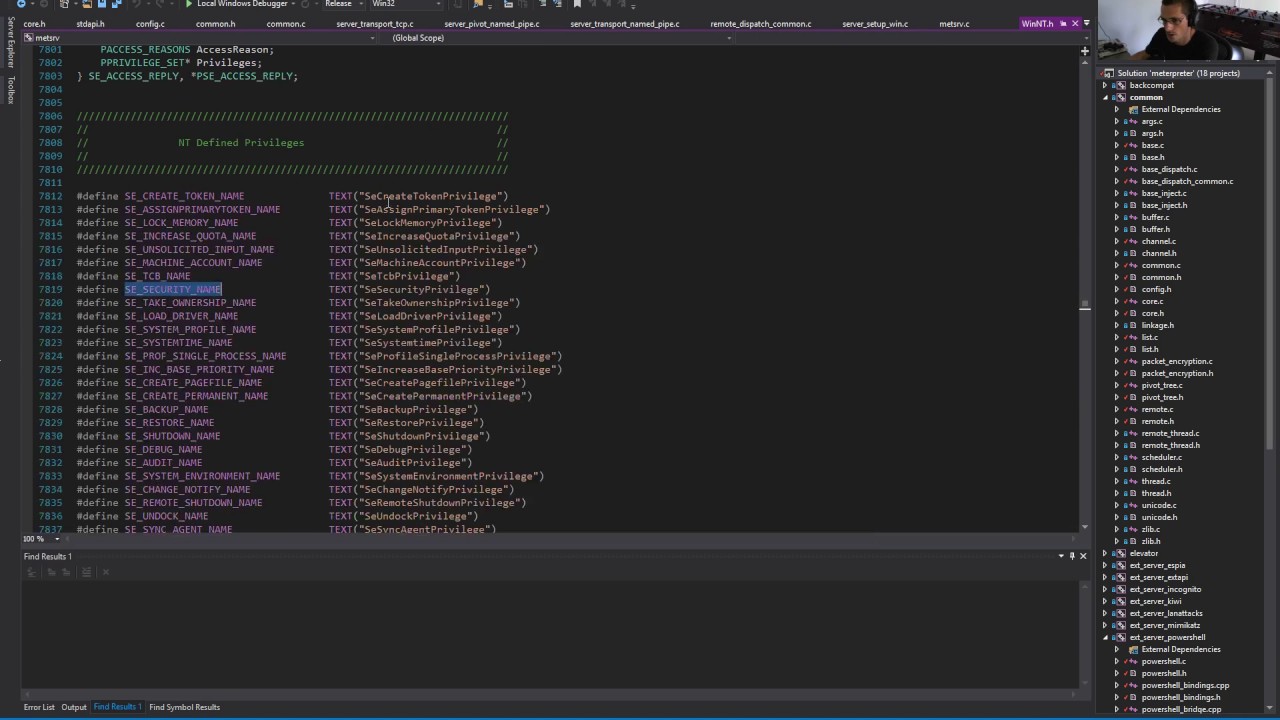Image resolution: width=1280 pixels, height=720 pixels.
Task: Select packet_encryption.c in the tree
Action: pyautogui.click(x=1176, y=361)
